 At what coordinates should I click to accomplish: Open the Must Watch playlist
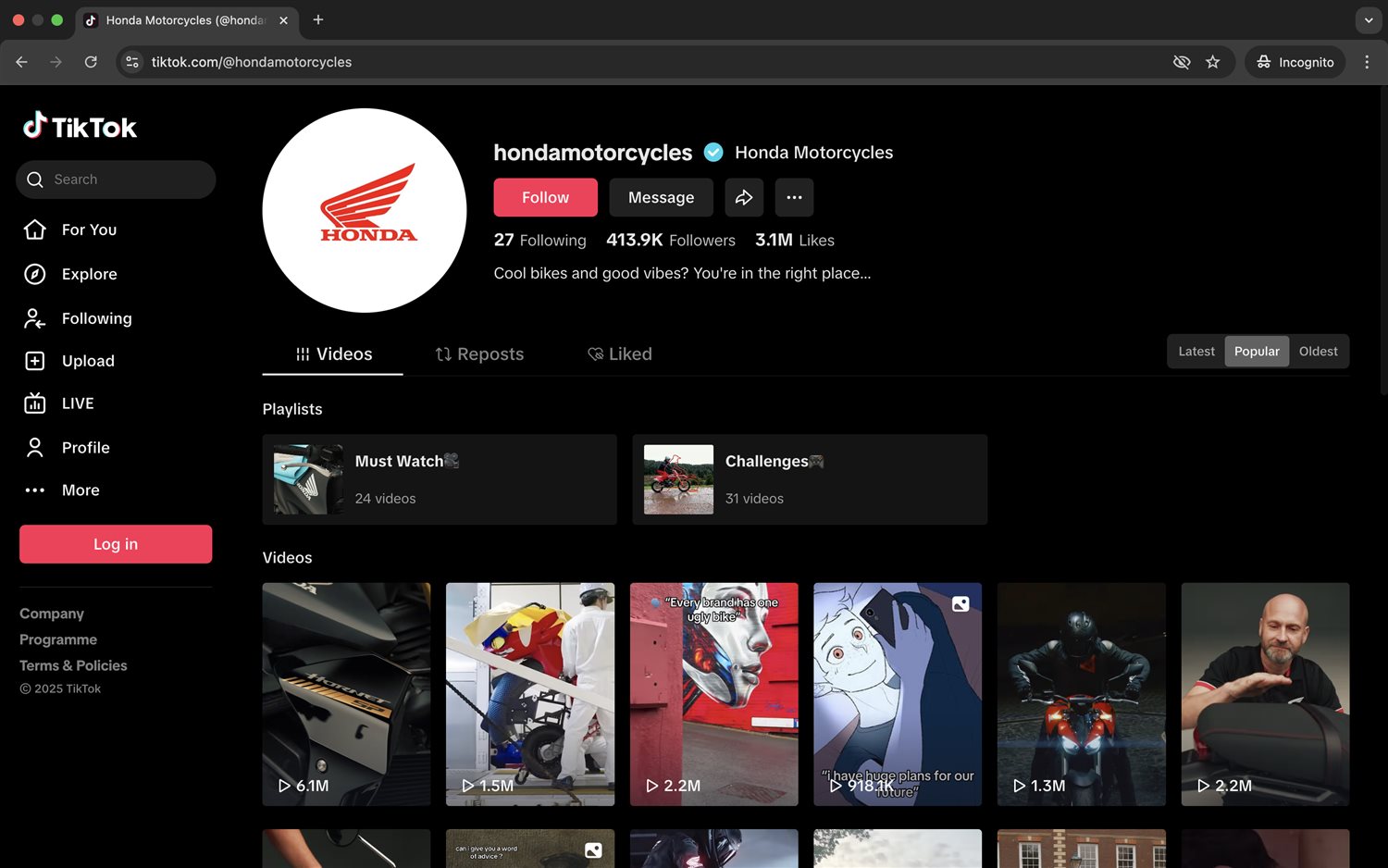tap(440, 479)
